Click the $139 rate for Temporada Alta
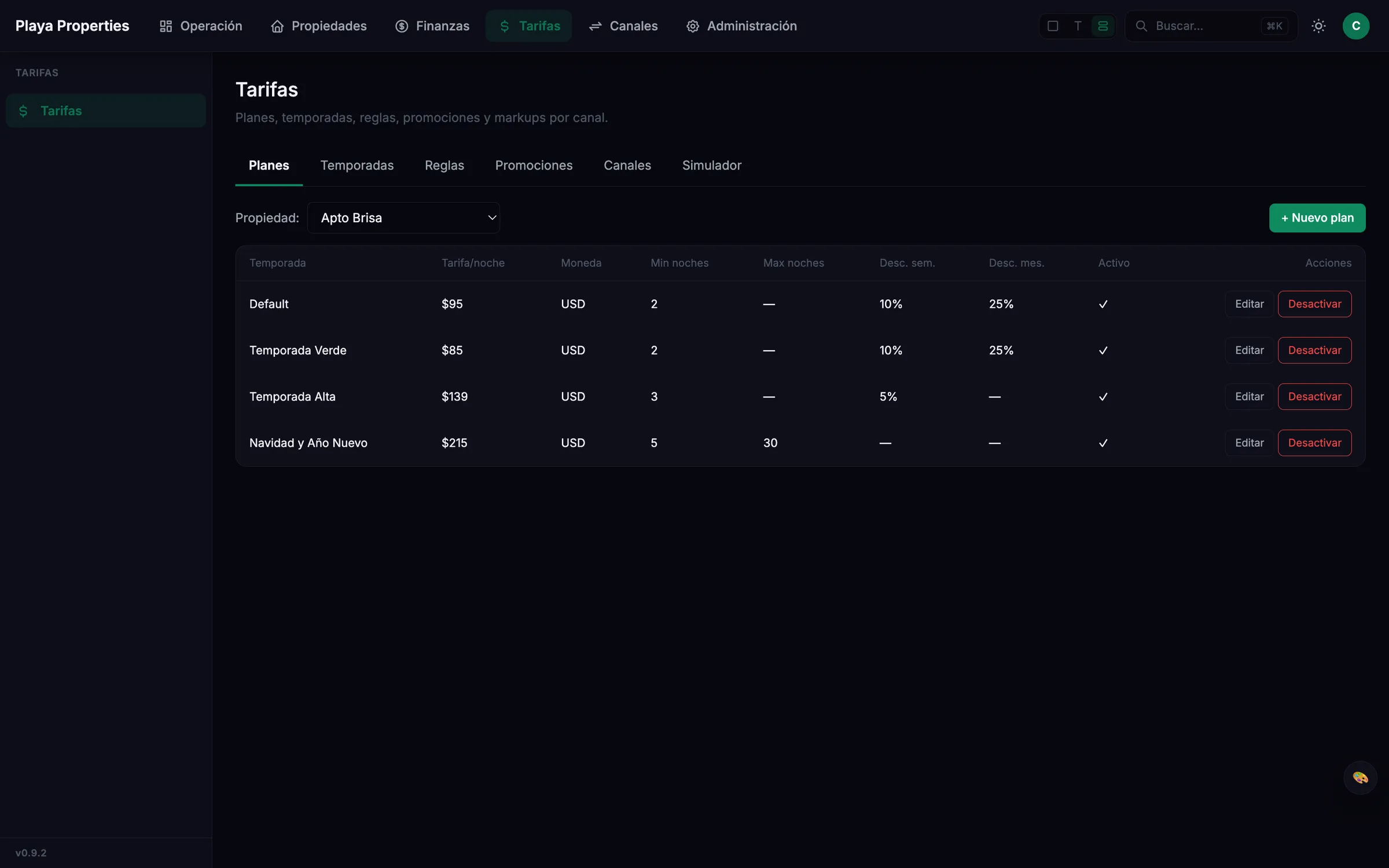 click(454, 396)
